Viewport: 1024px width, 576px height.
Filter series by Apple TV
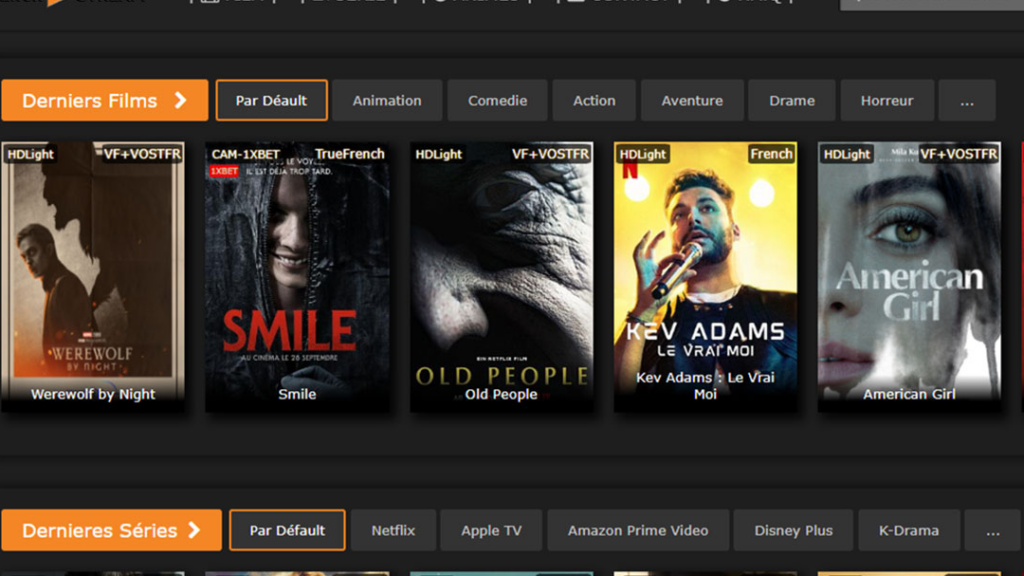click(491, 530)
